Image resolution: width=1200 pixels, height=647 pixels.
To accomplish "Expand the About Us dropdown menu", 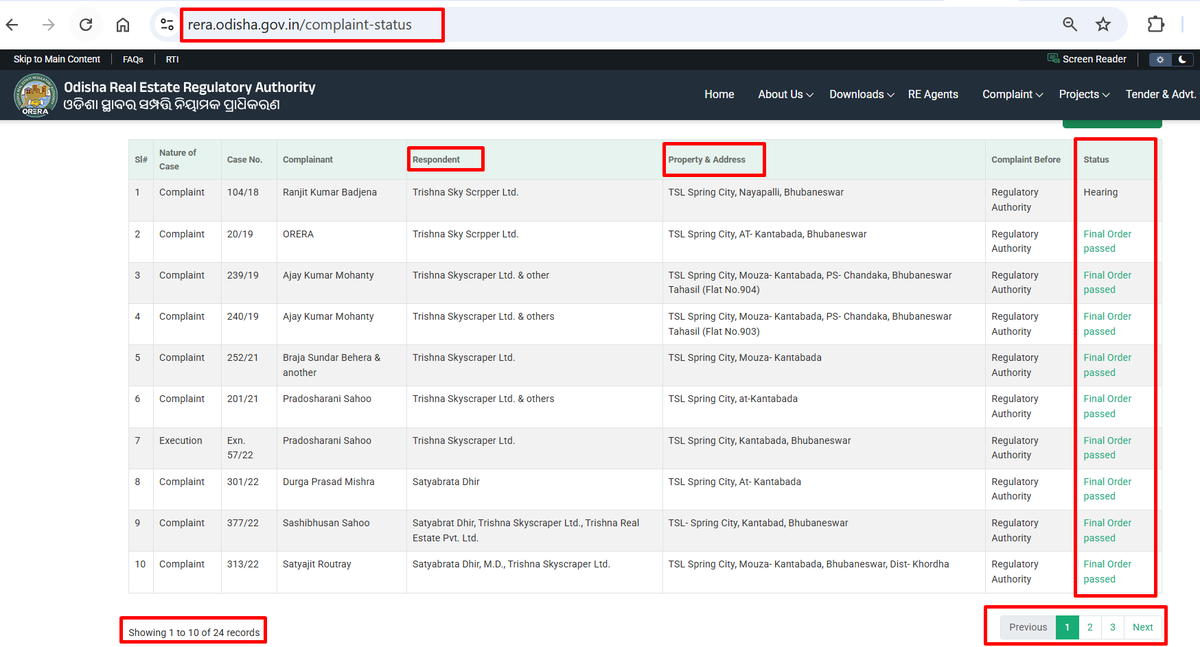I will (x=785, y=94).
